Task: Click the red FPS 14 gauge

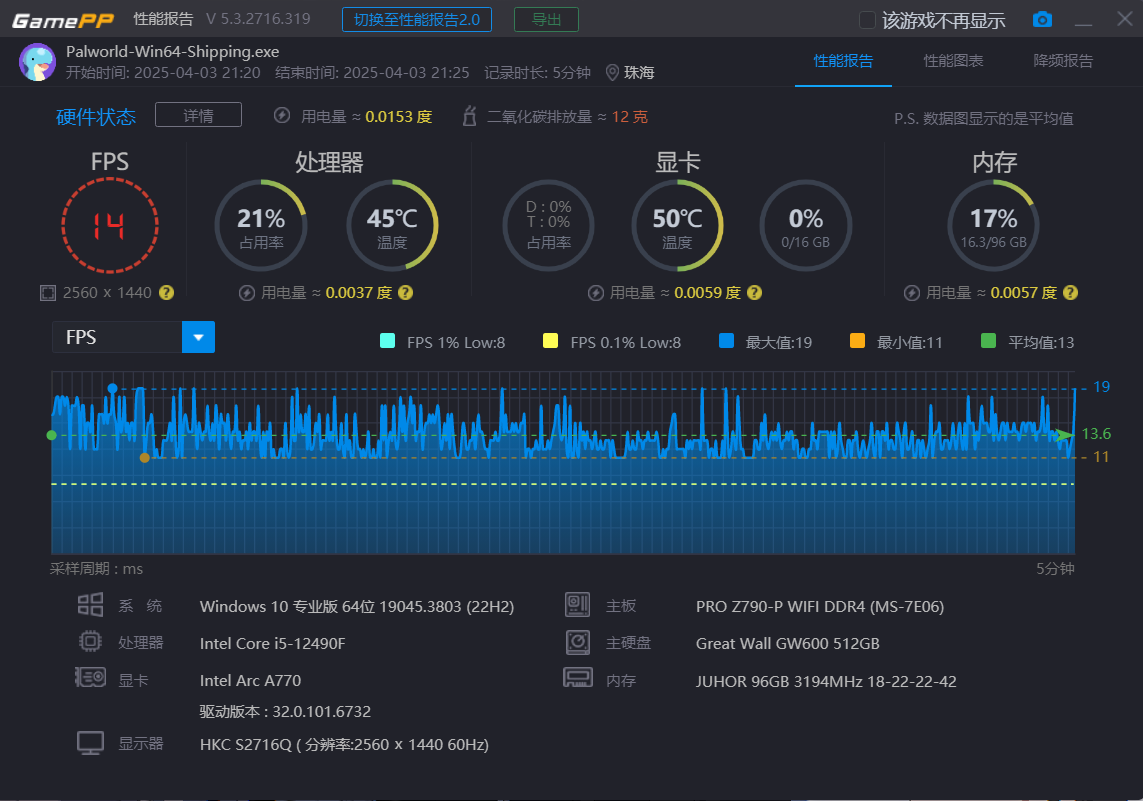Action: coord(110,226)
